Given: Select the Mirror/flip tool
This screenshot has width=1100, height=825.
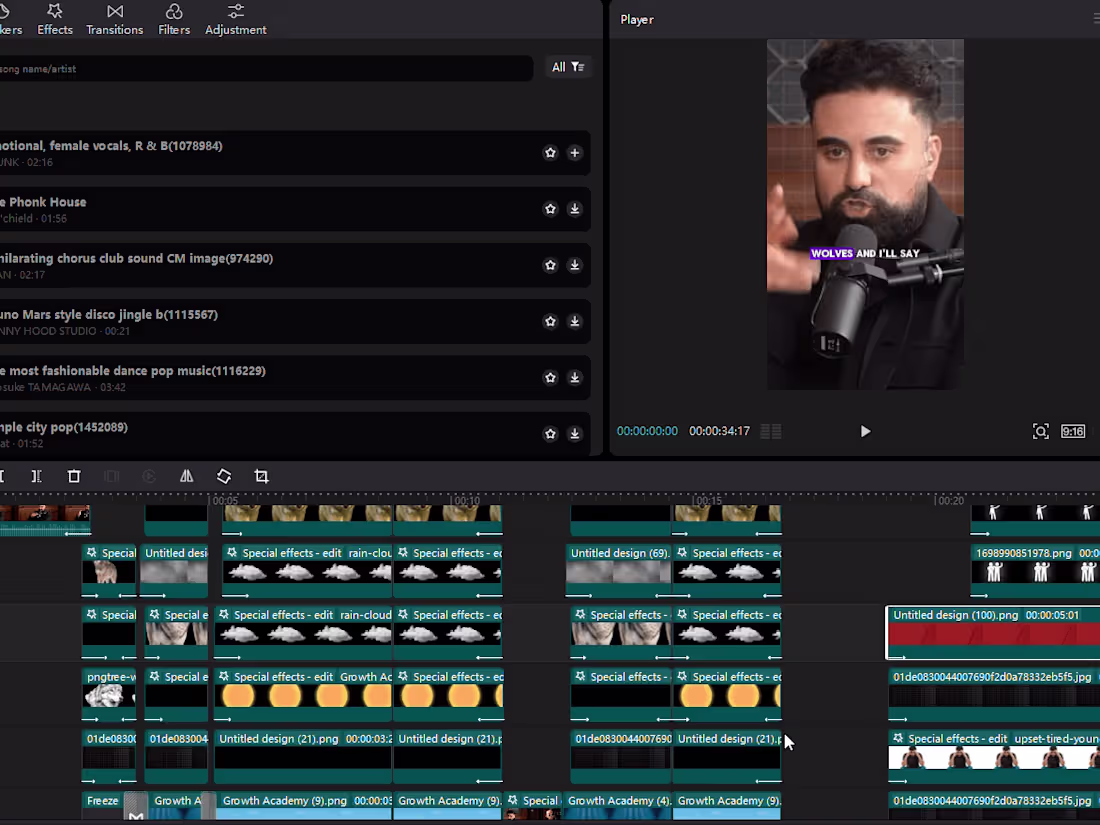Looking at the screenshot, I should point(186,476).
